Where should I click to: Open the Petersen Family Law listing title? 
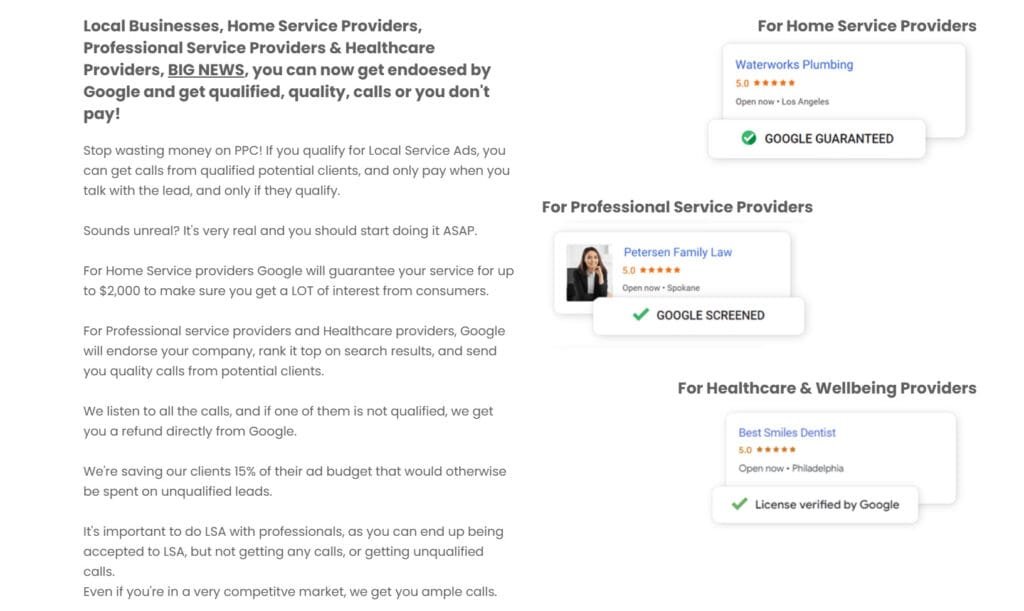pyautogui.click(x=677, y=252)
